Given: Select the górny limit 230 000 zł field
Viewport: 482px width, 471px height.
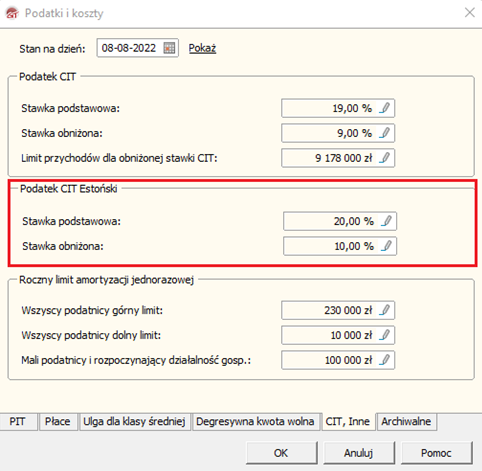Looking at the screenshot, I should point(338,310).
